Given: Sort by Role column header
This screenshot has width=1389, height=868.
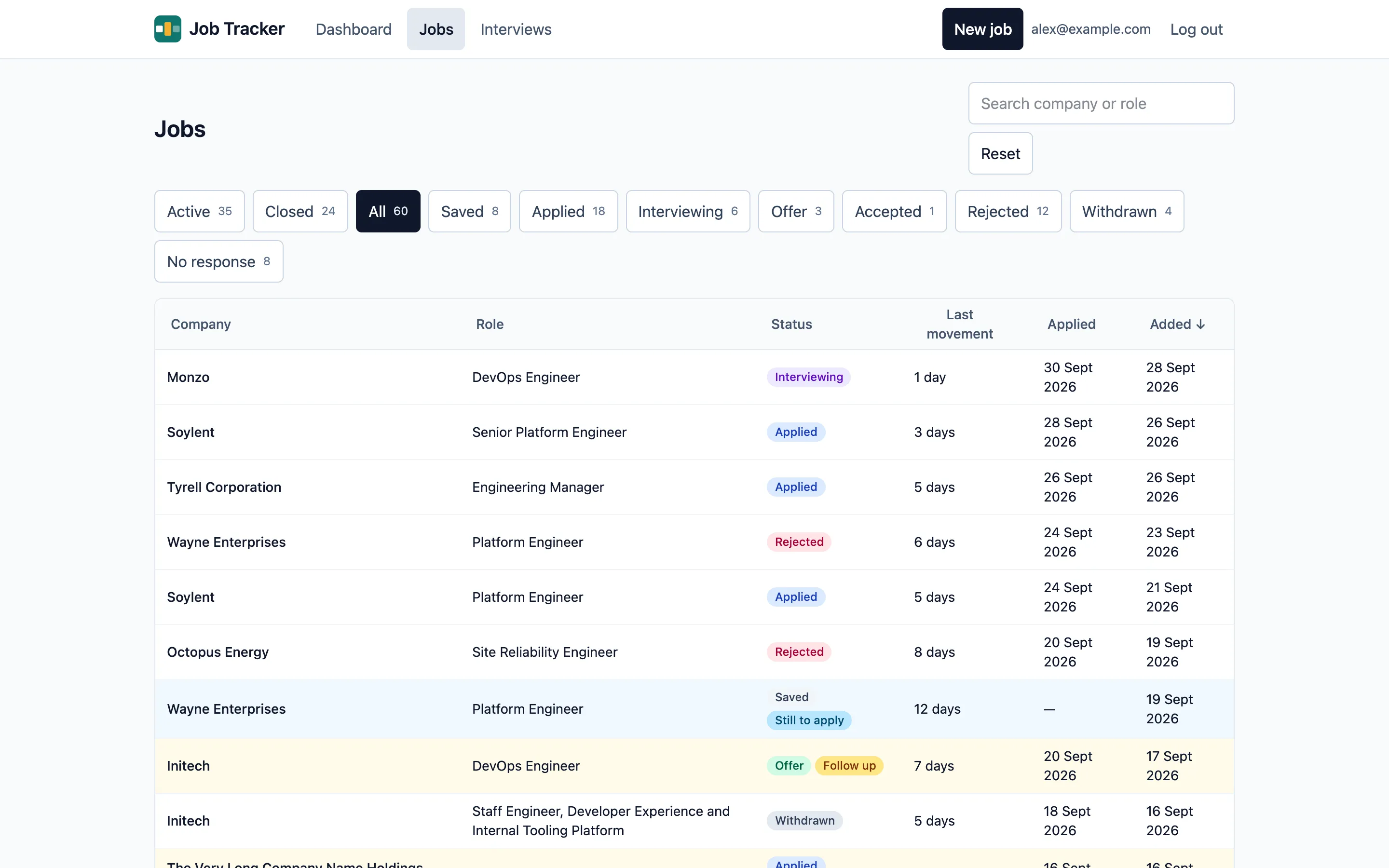Looking at the screenshot, I should 490,325.
